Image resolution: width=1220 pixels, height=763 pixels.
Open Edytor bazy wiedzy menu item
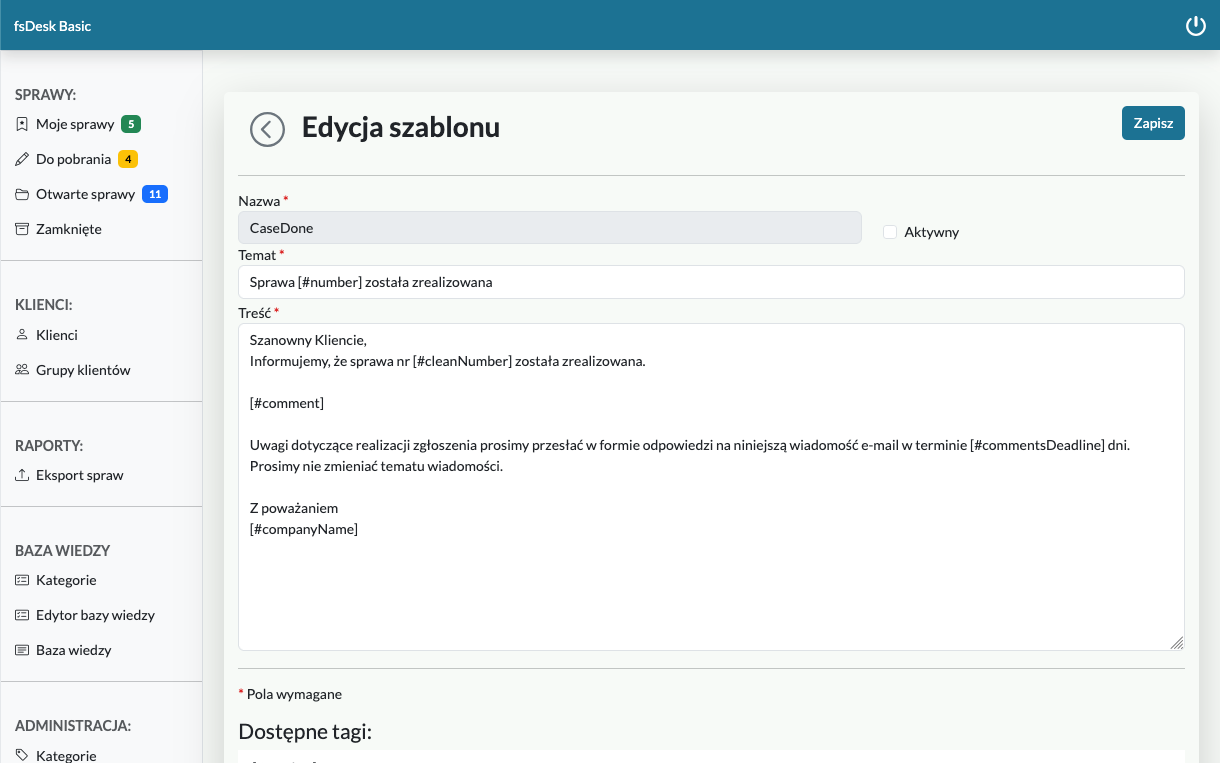[x=95, y=615]
